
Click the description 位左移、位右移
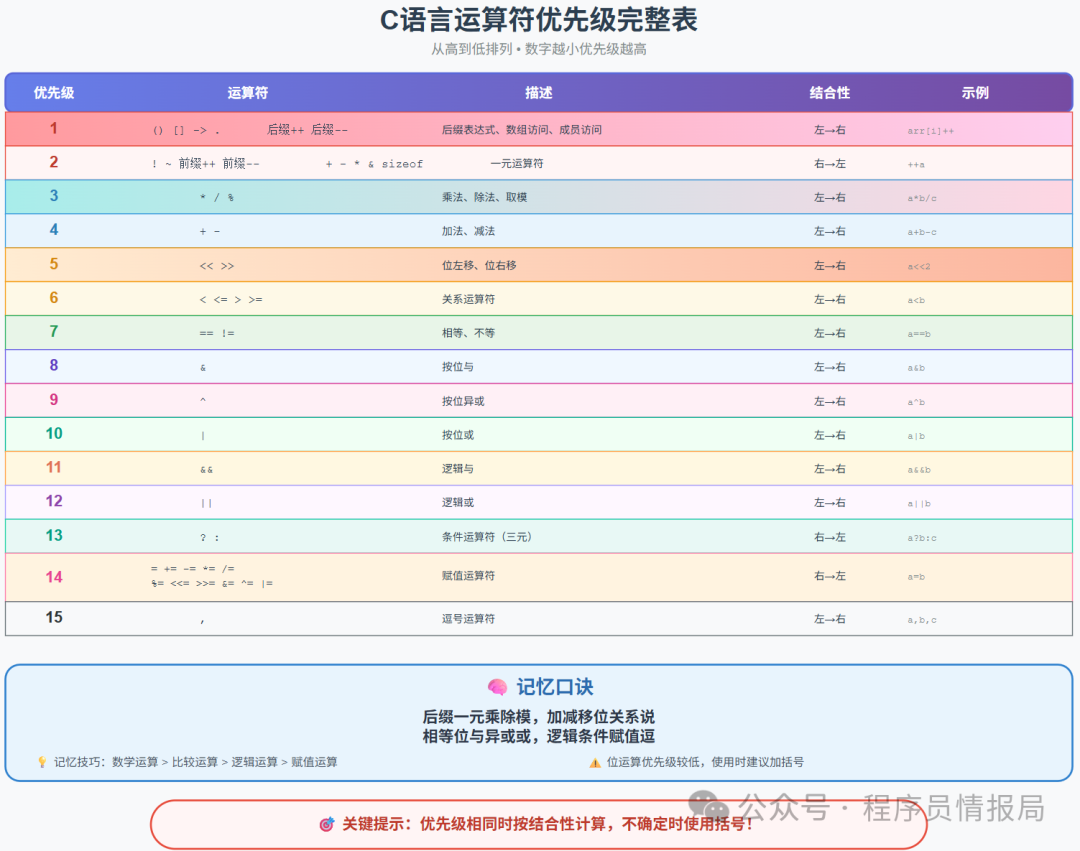pos(479,265)
